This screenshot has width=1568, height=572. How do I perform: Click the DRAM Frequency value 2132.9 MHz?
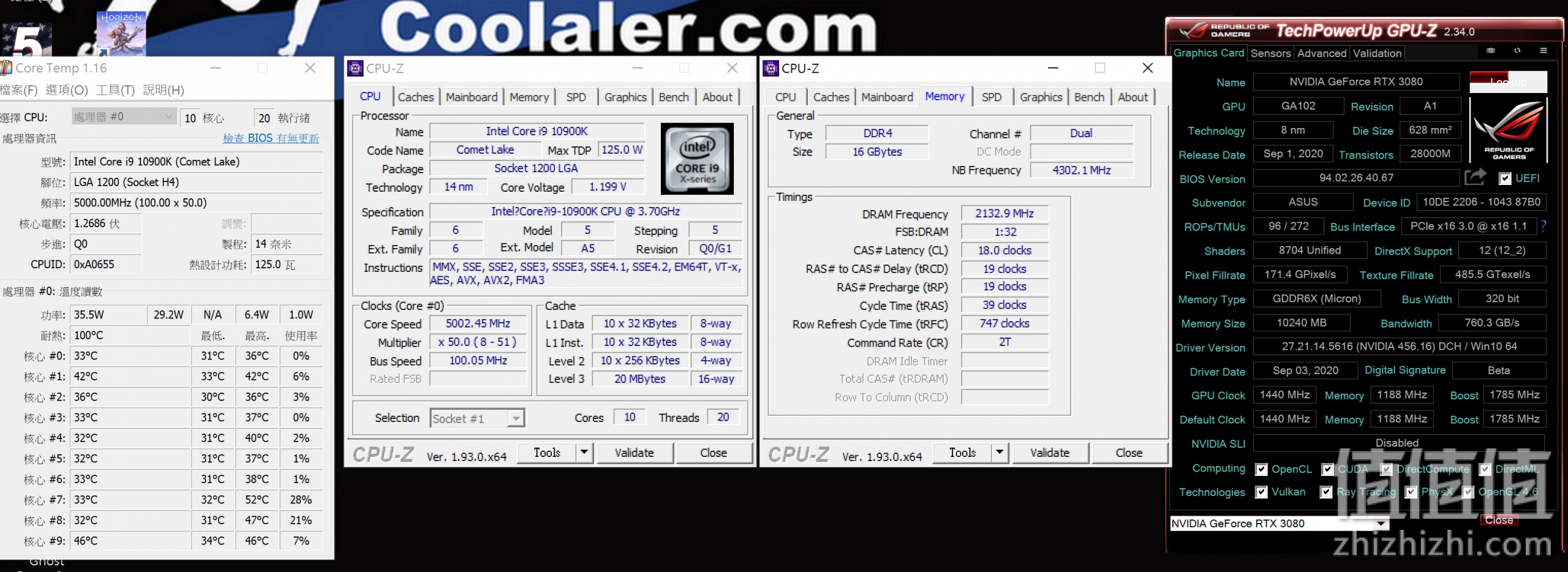click(1005, 213)
